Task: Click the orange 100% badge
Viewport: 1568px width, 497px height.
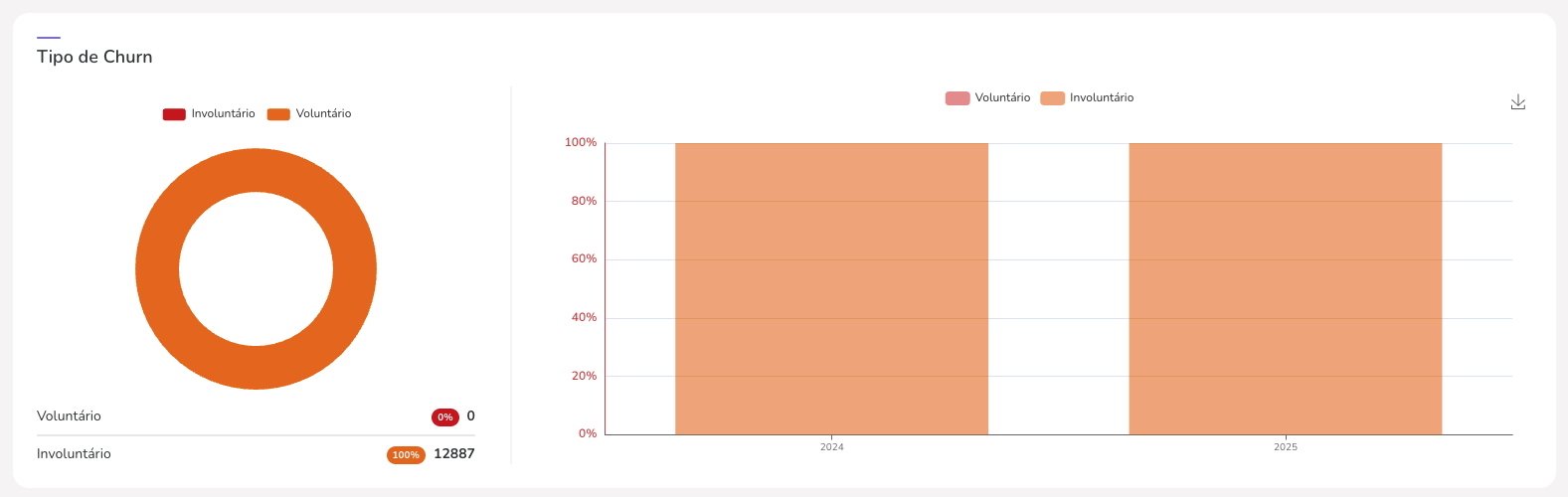Action: [x=406, y=455]
